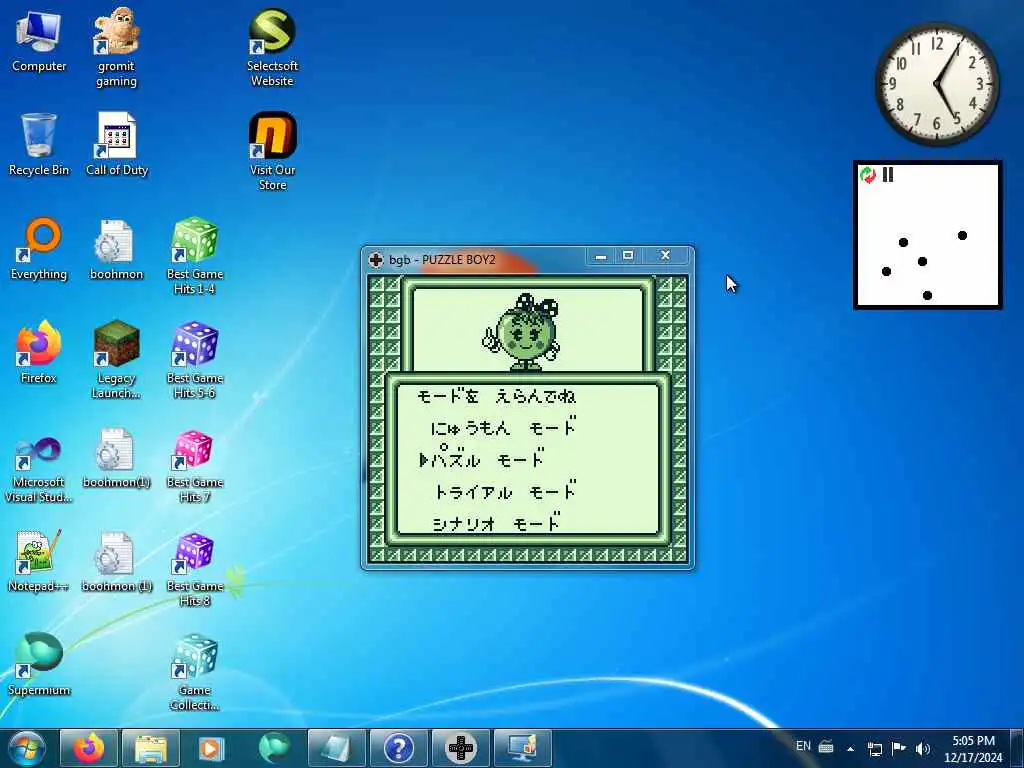Screen dimensions: 1024x768
Task: Click the パズル モード menu option
Action: [482, 457]
